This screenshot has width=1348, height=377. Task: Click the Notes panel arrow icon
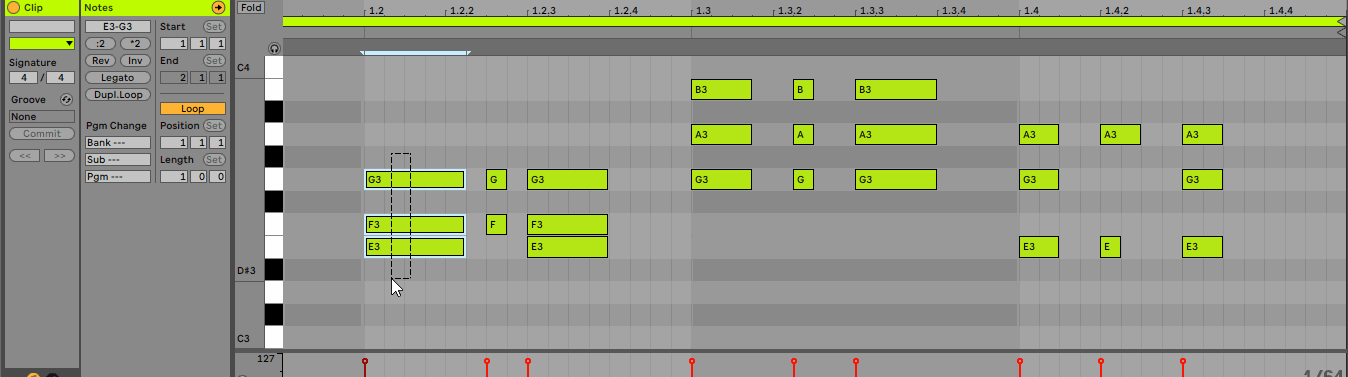(218, 7)
